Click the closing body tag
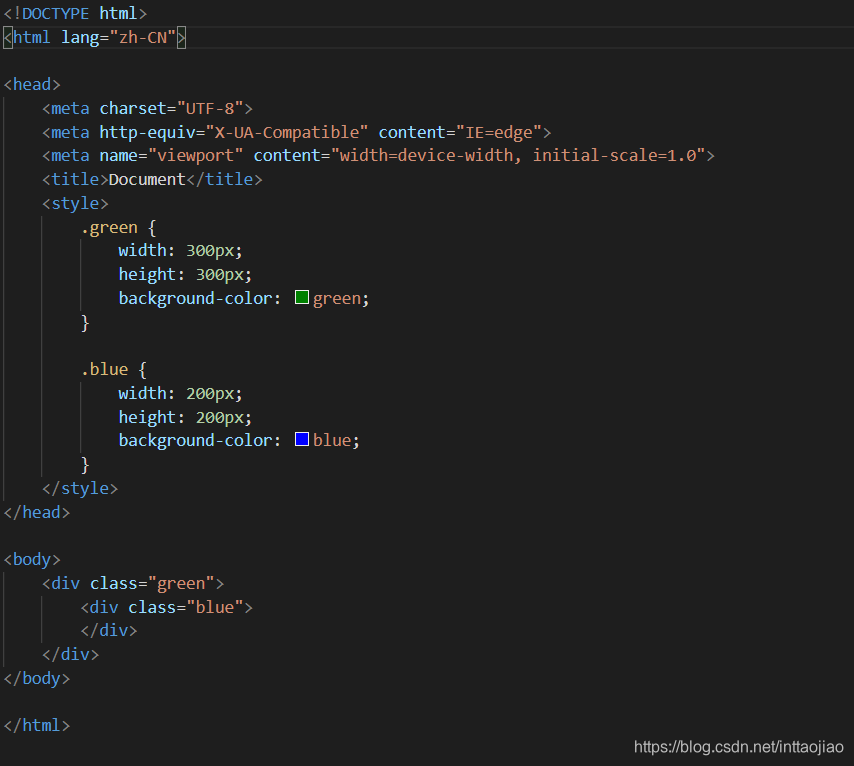The height and width of the screenshot is (766, 854). click(37, 678)
